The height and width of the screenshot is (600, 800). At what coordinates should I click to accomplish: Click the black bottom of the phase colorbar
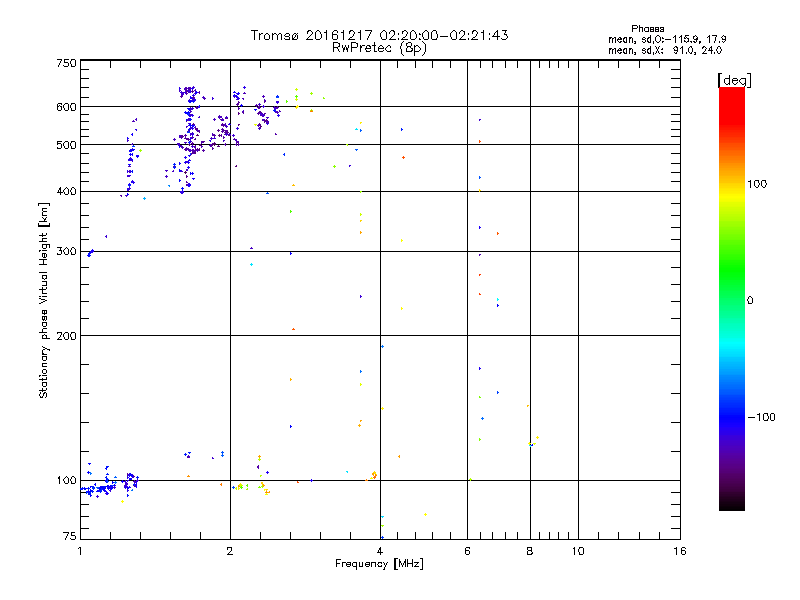[x=732, y=503]
